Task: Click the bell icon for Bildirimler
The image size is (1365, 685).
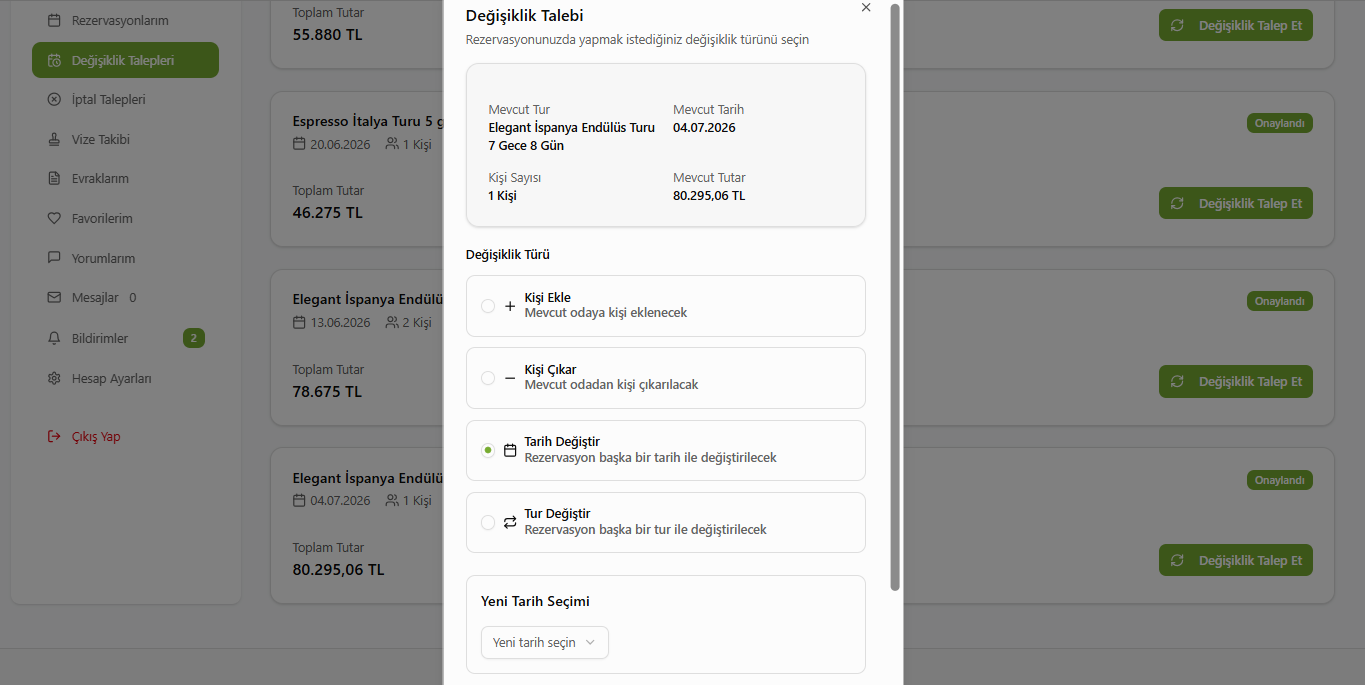Action: 54,338
